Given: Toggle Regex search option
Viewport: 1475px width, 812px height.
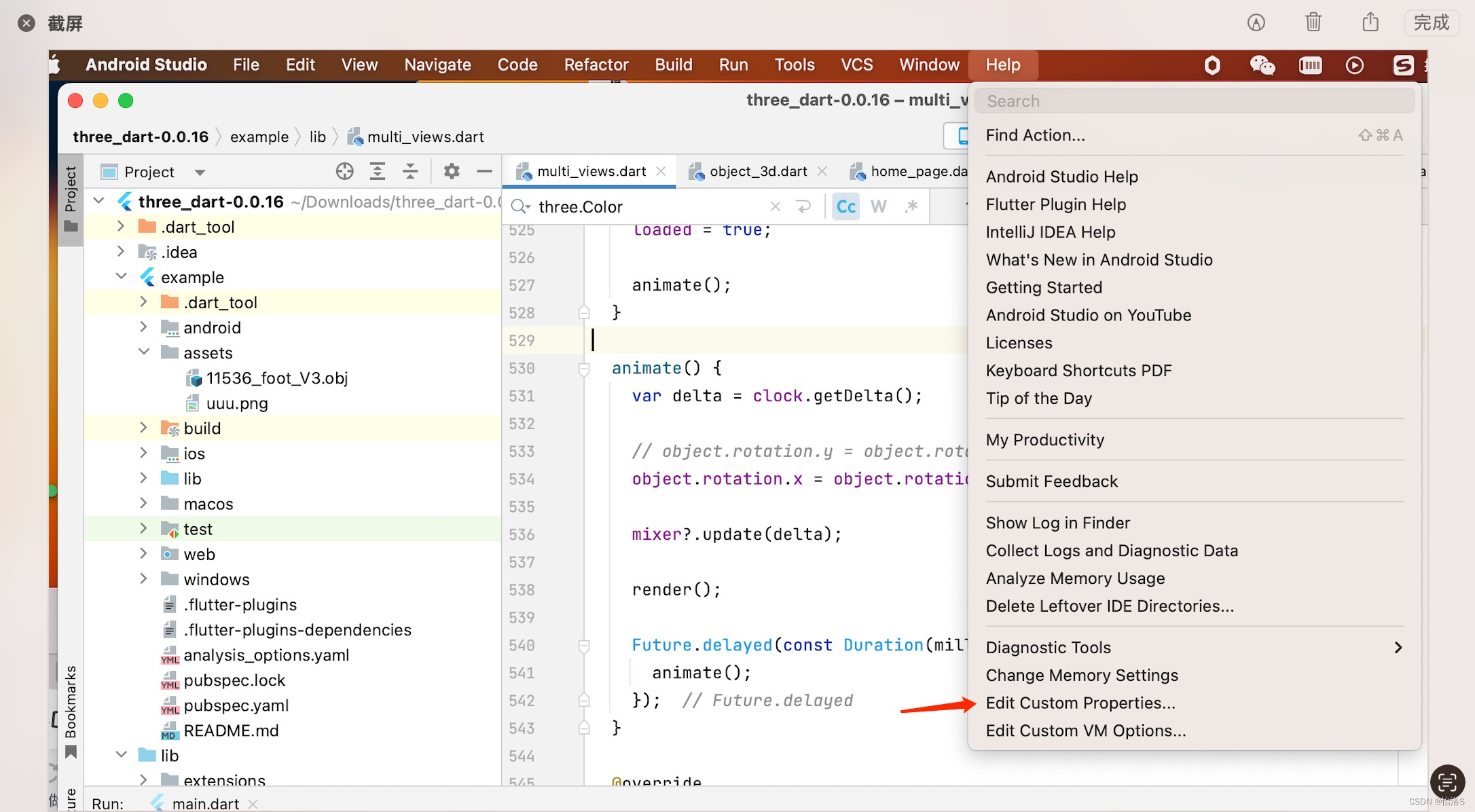Looking at the screenshot, I should click(x=911, y=207).
